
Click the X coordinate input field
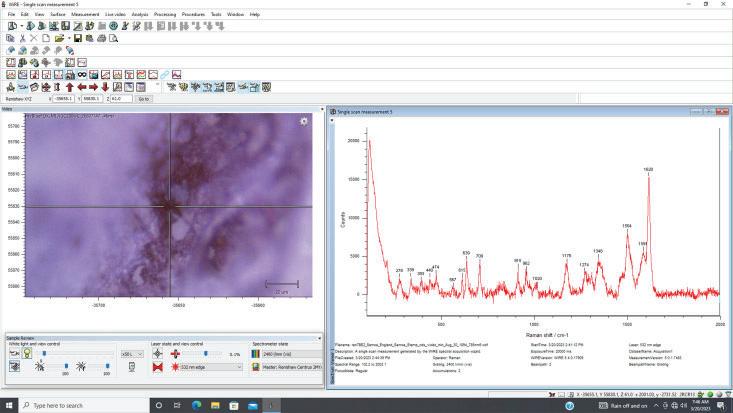pyautogui.click(x=63, y=99)
